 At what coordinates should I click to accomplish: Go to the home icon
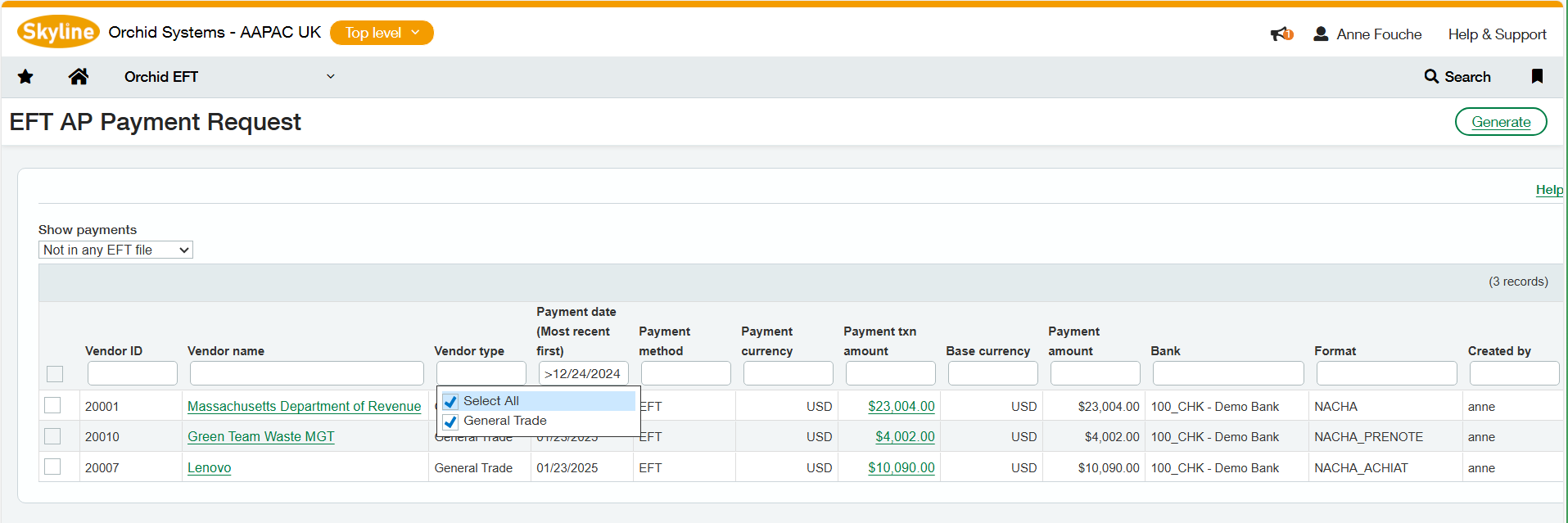point(79,77)
